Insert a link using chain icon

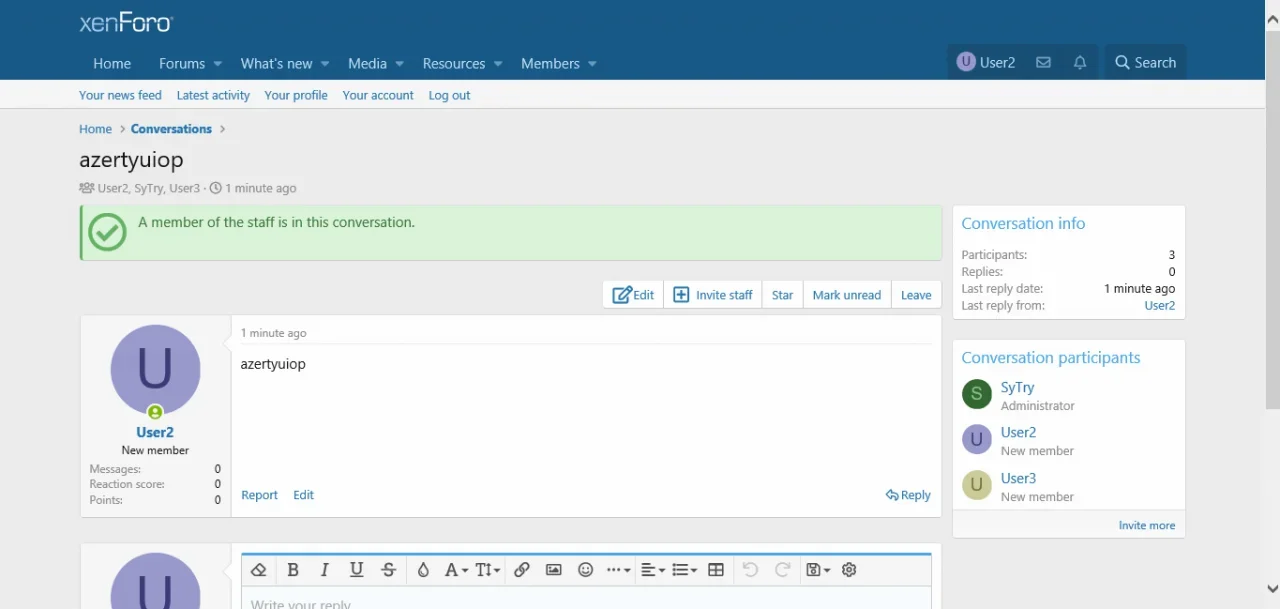pyautogui.click(x=521, y=570)
